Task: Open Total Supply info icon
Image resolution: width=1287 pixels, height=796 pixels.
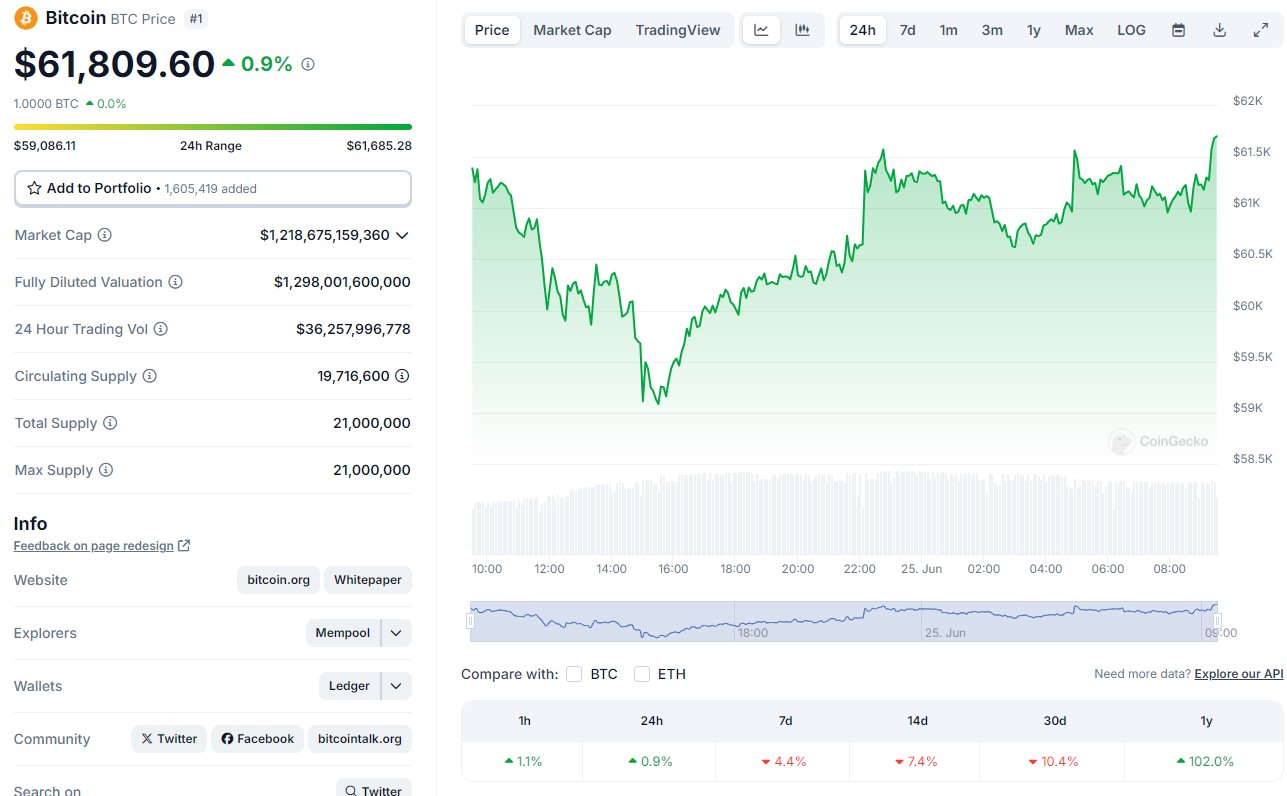Action: click(x=110, y=423)
